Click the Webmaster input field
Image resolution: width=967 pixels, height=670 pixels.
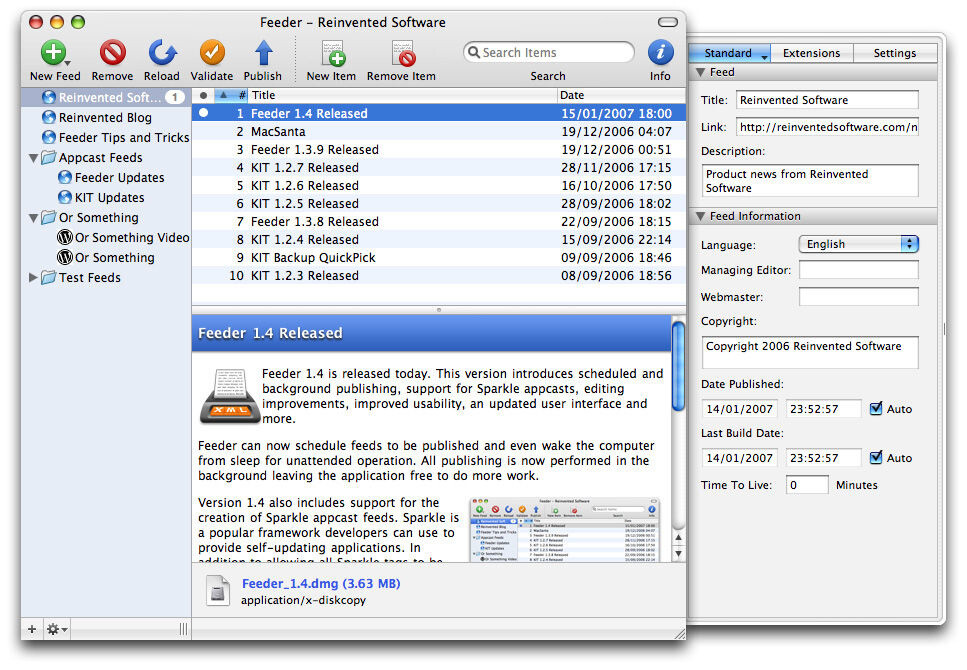coord(858,297)
